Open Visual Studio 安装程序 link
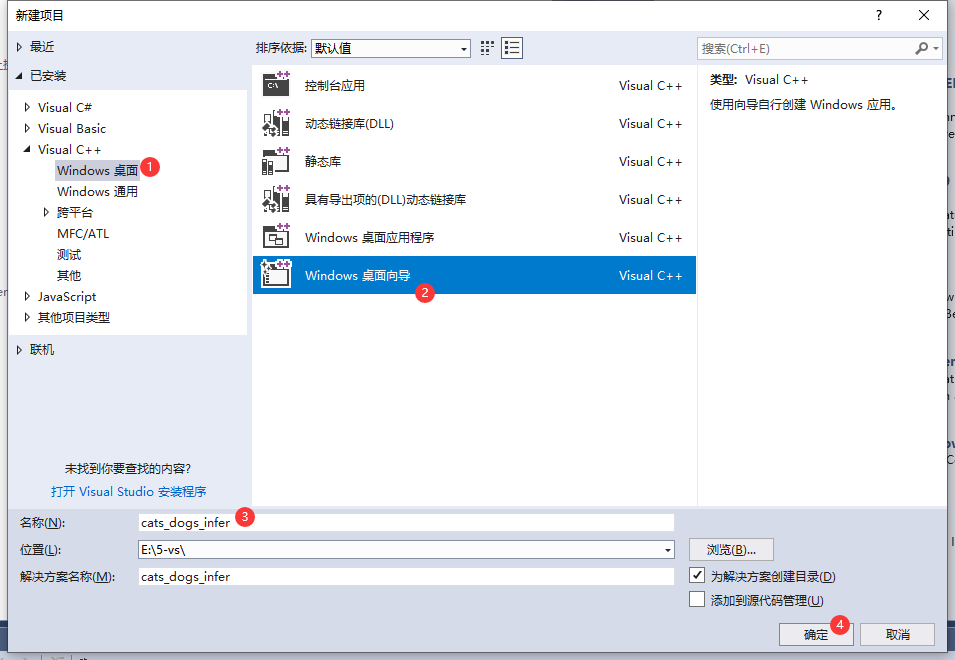This screenshot has height=660, width=955. (x=129, y=491)
